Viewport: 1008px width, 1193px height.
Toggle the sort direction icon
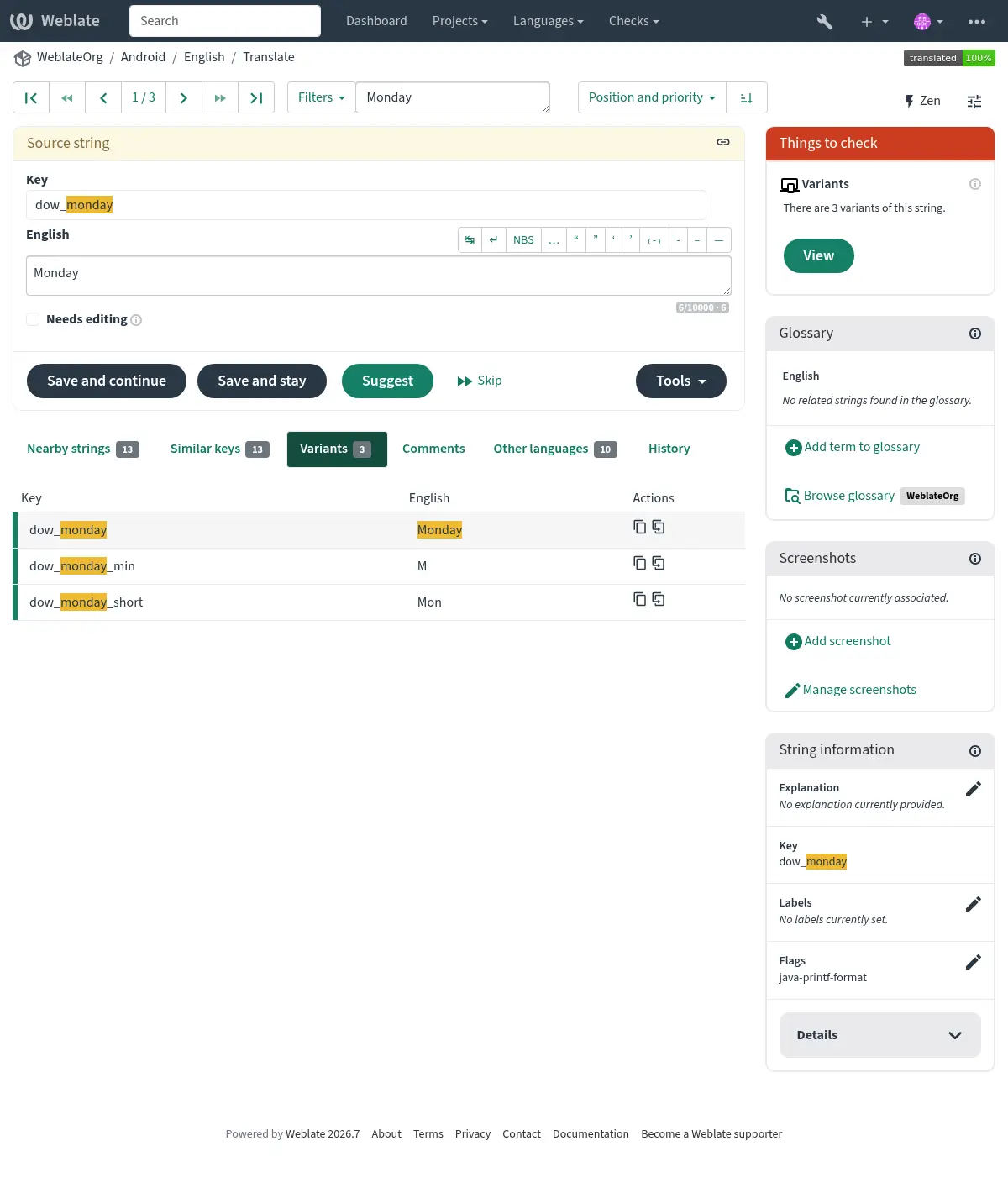[746, 97]
